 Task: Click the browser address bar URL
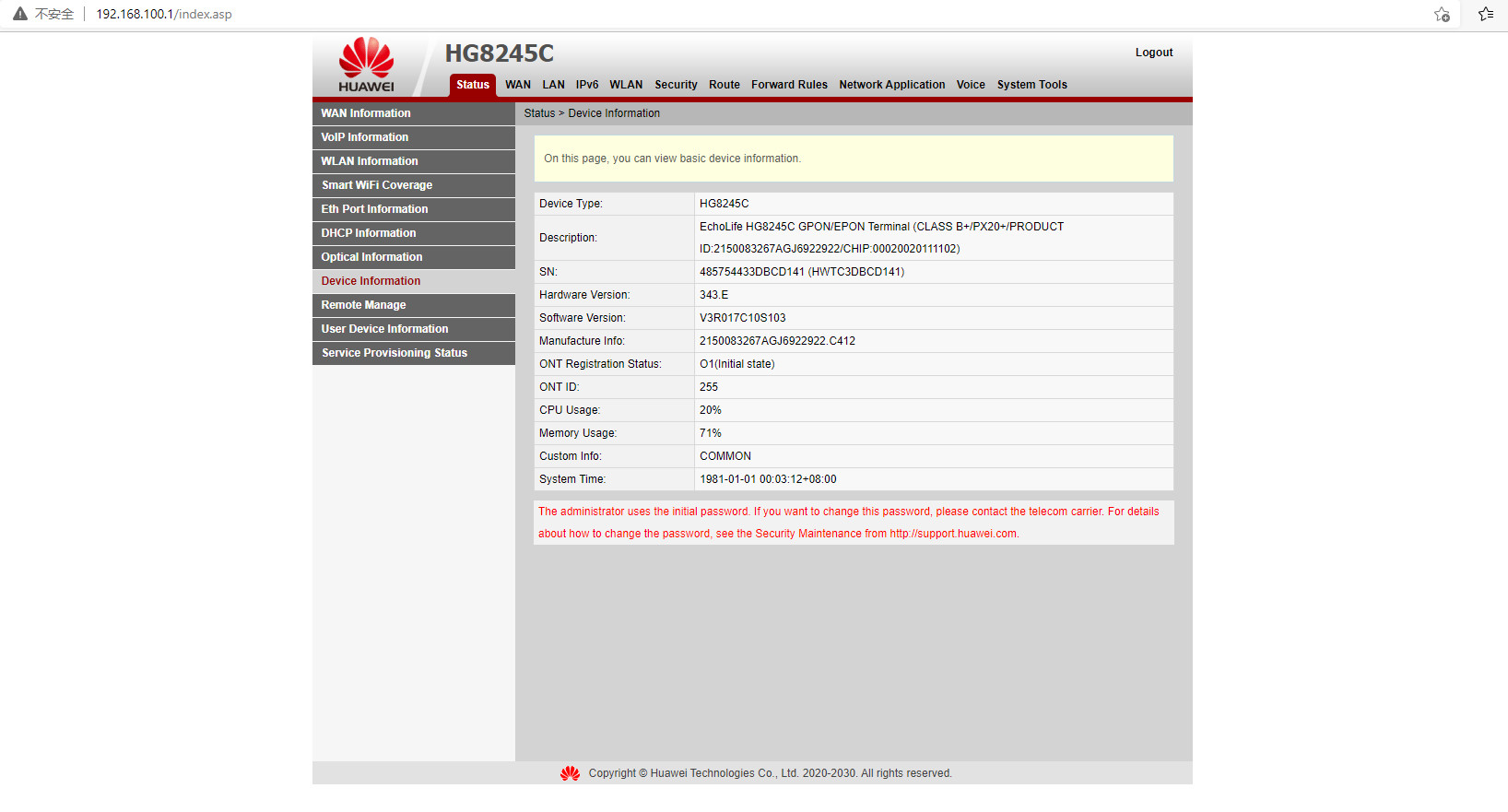164,14
